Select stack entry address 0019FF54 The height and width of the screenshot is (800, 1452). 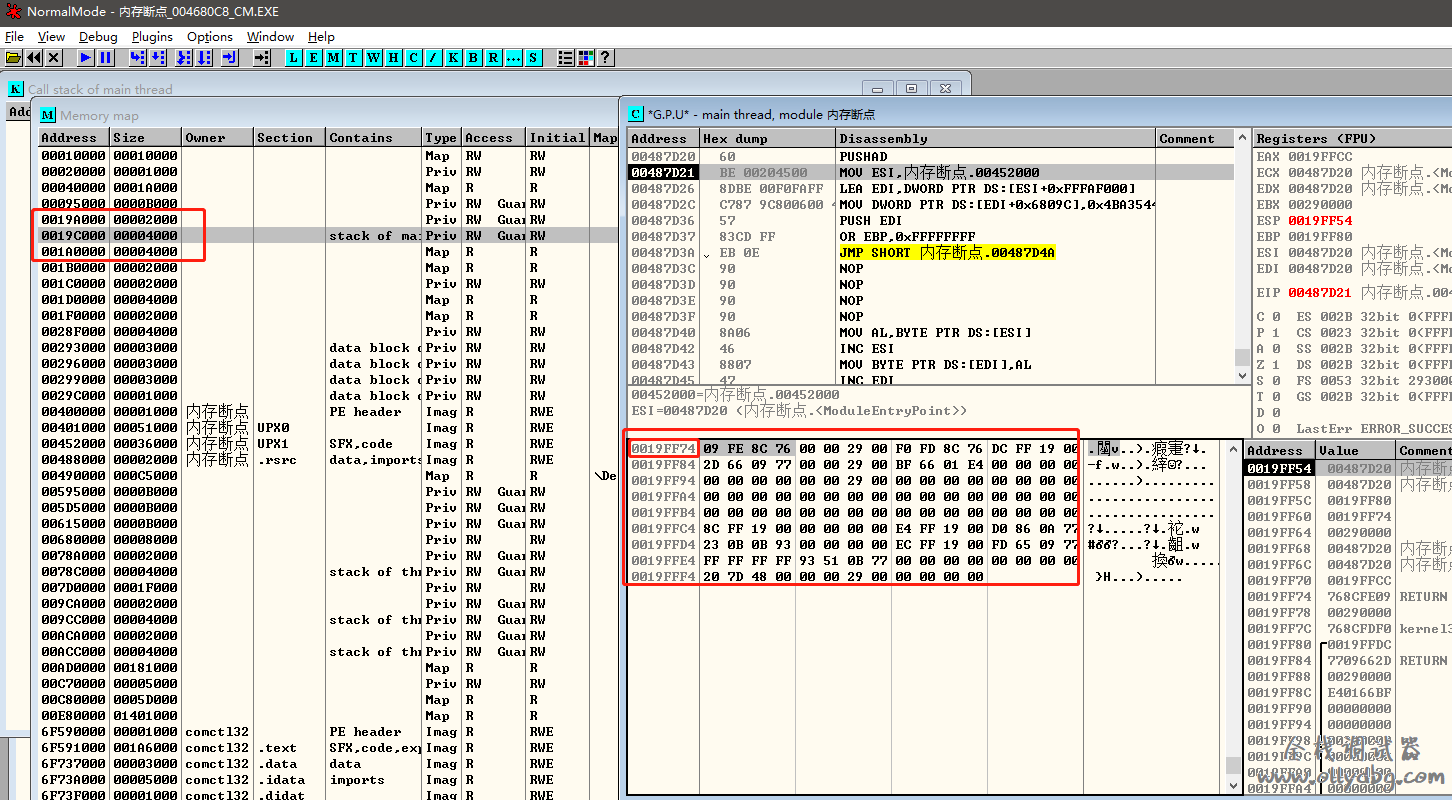(x=1279, y=469)
